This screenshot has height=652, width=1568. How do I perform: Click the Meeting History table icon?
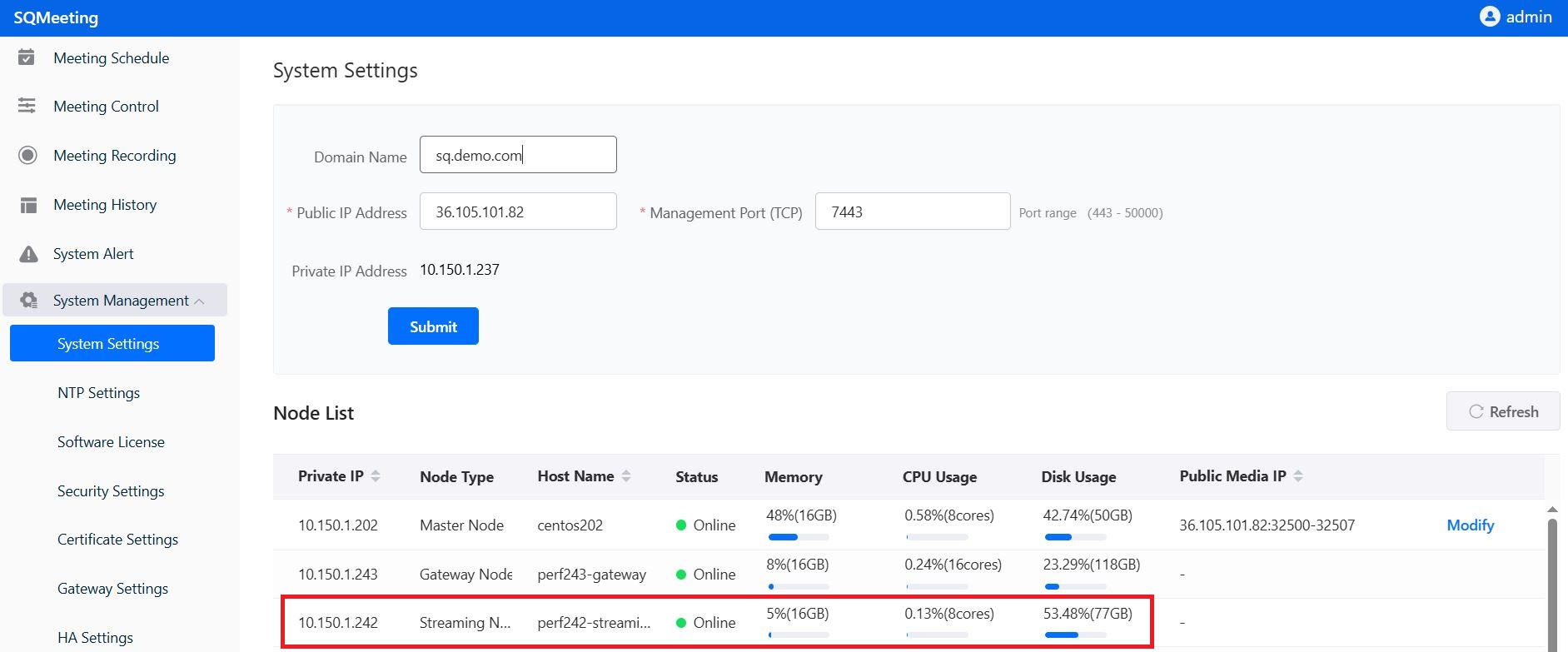[x=28, y=205]
